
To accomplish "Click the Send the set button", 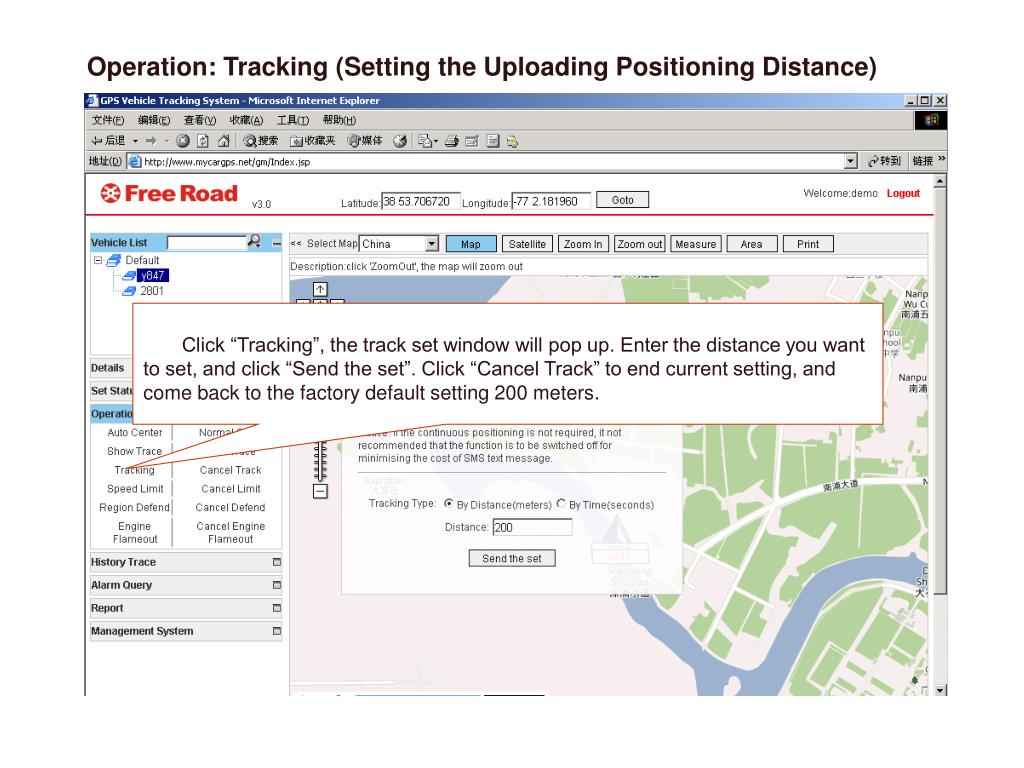I will (x=512, y=558).
